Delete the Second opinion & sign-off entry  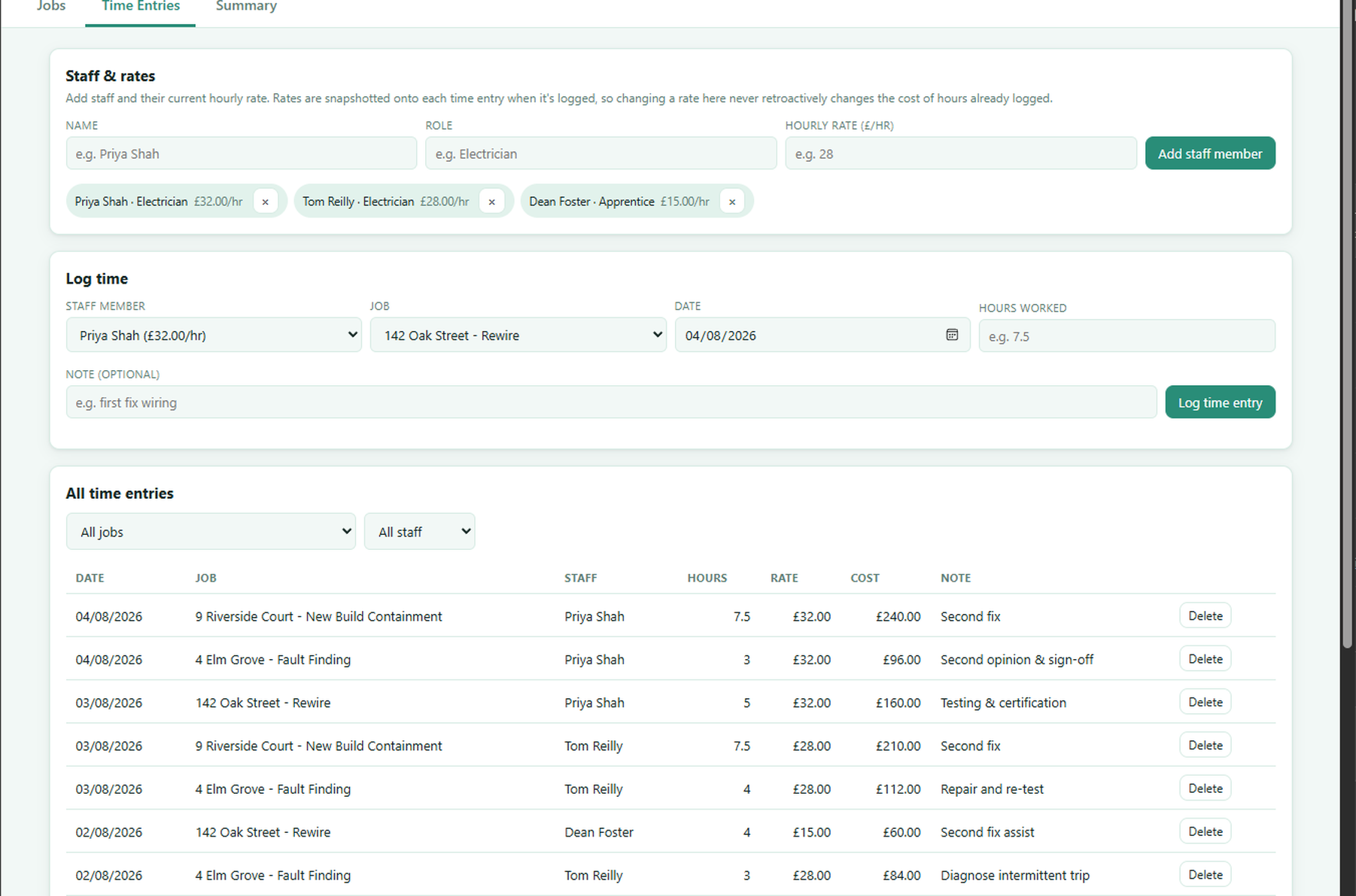click(x=1205, y=659)
